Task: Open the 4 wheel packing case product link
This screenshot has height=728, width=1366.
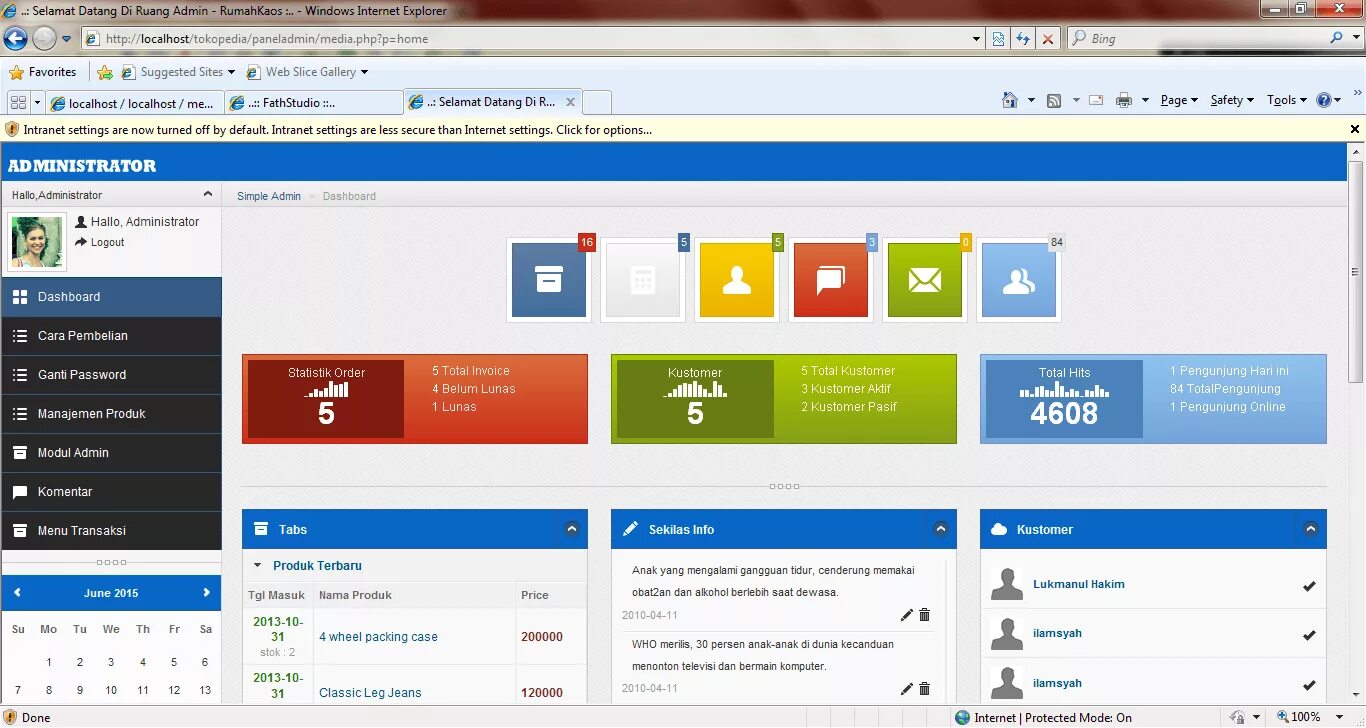Action: [x=378, y=637]
